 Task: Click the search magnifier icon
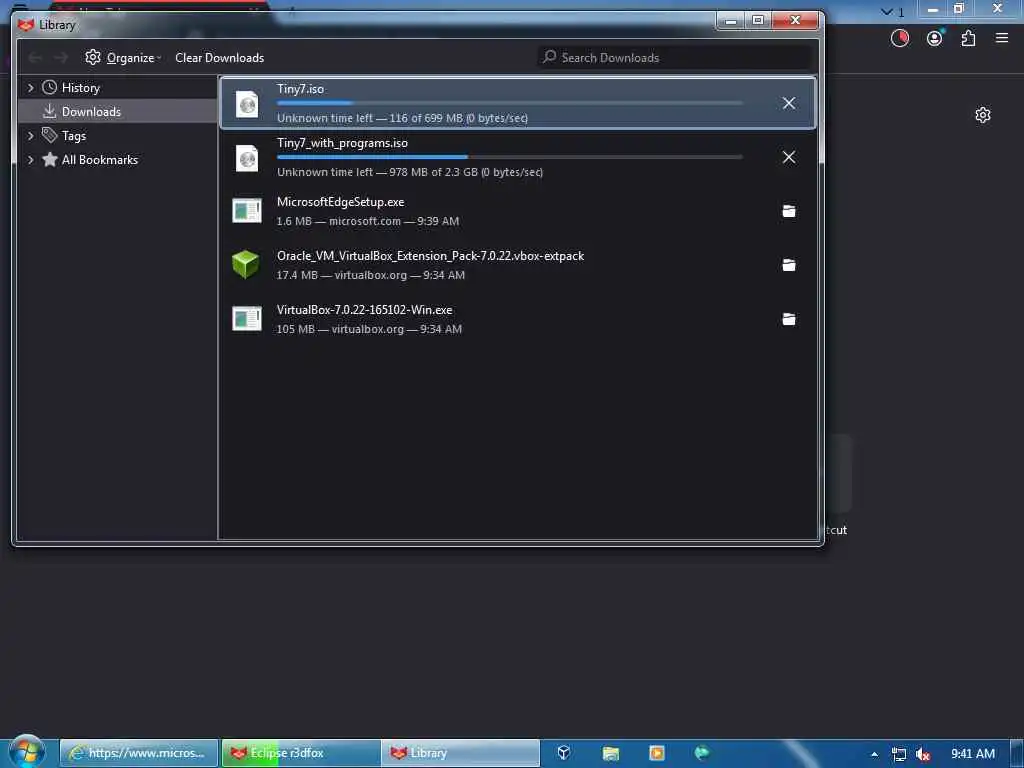(549, 57)
